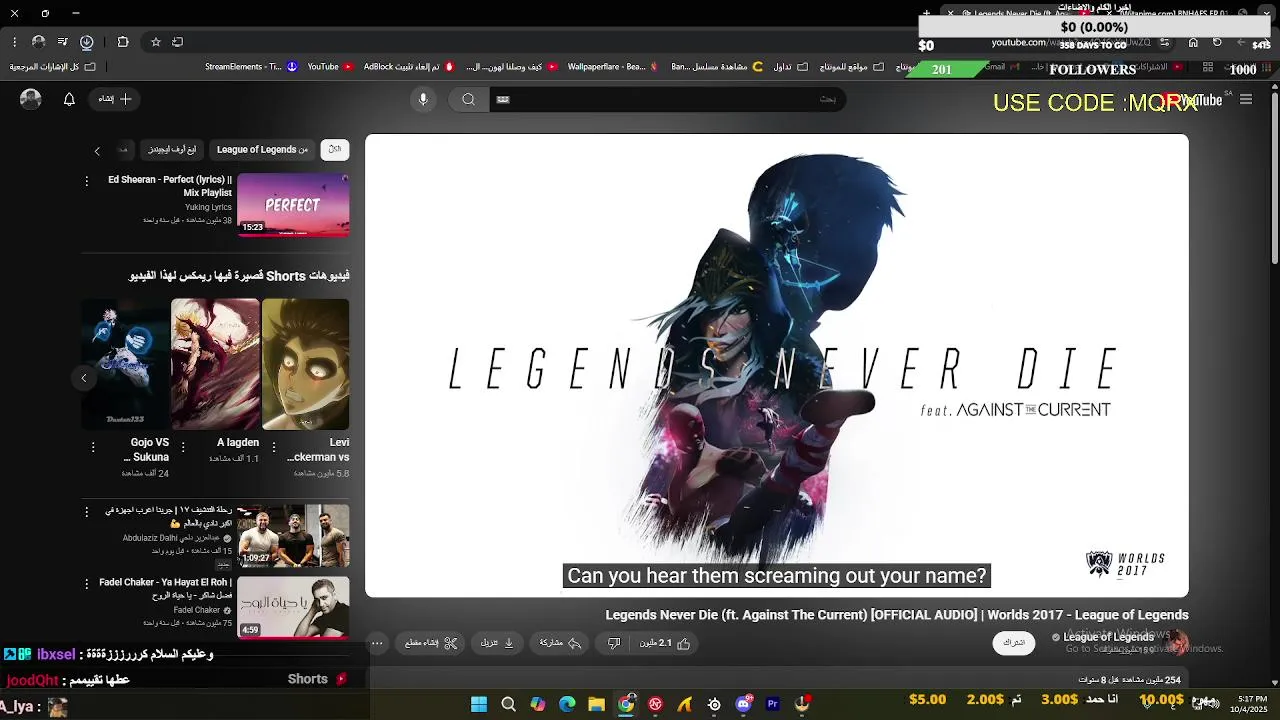1280x720 pixels.
Task: Select the filter chip beside League of Legends
Action: pos(172,150)
